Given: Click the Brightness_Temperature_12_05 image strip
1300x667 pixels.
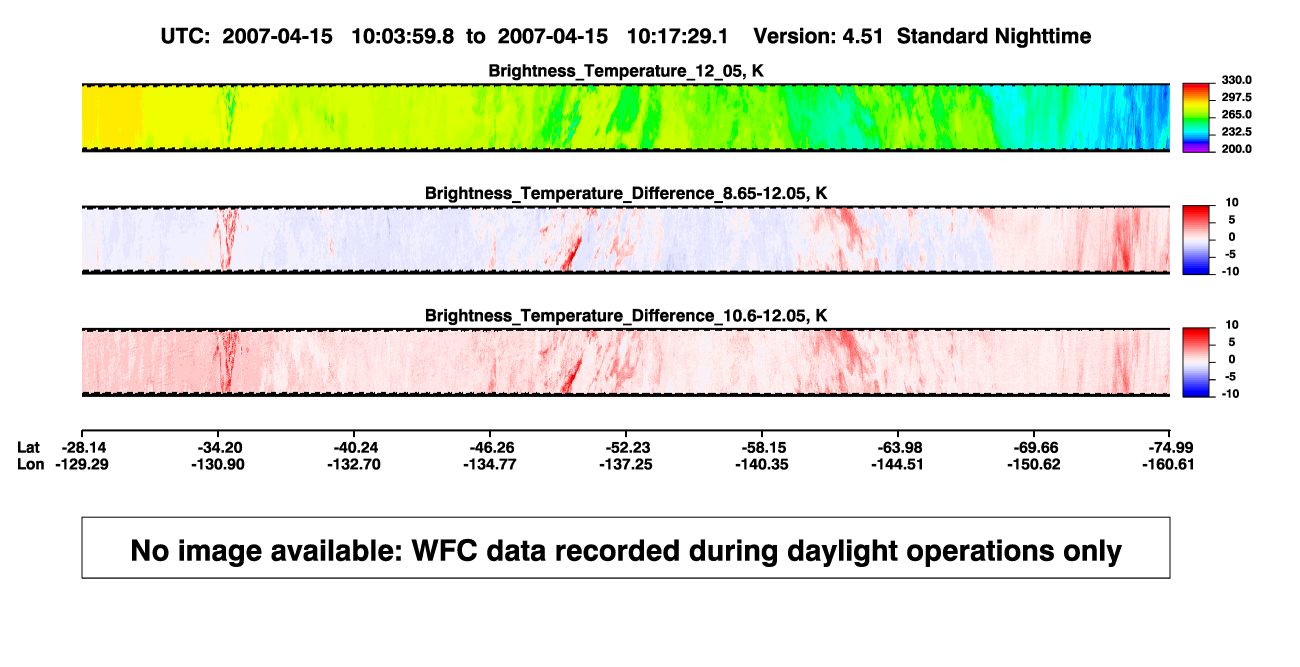Looking at the screenshot, I should [x=626, y=117].
